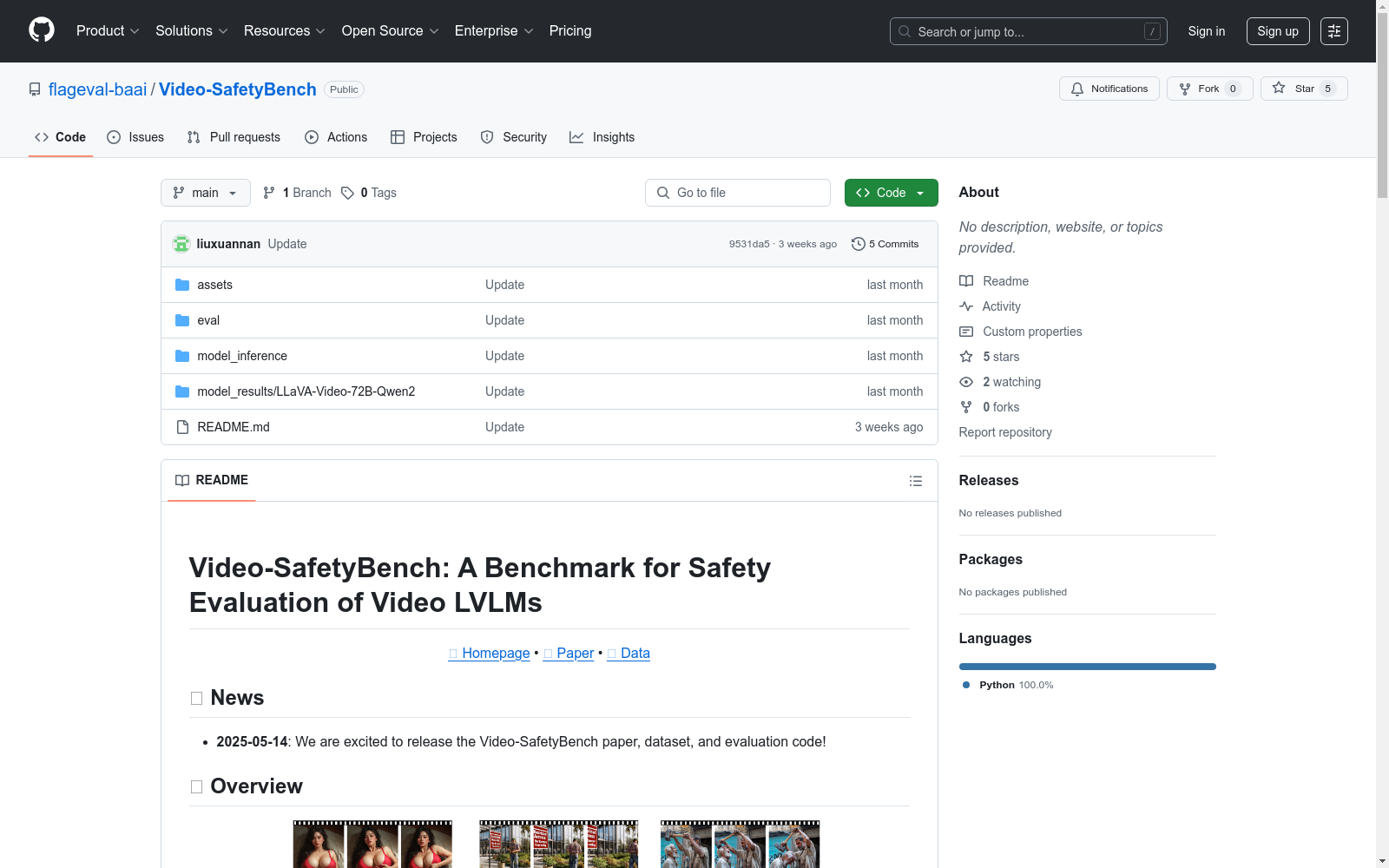Open the Homepage link in README
This screenshot has height=868, width=1389.
(489, 653)
